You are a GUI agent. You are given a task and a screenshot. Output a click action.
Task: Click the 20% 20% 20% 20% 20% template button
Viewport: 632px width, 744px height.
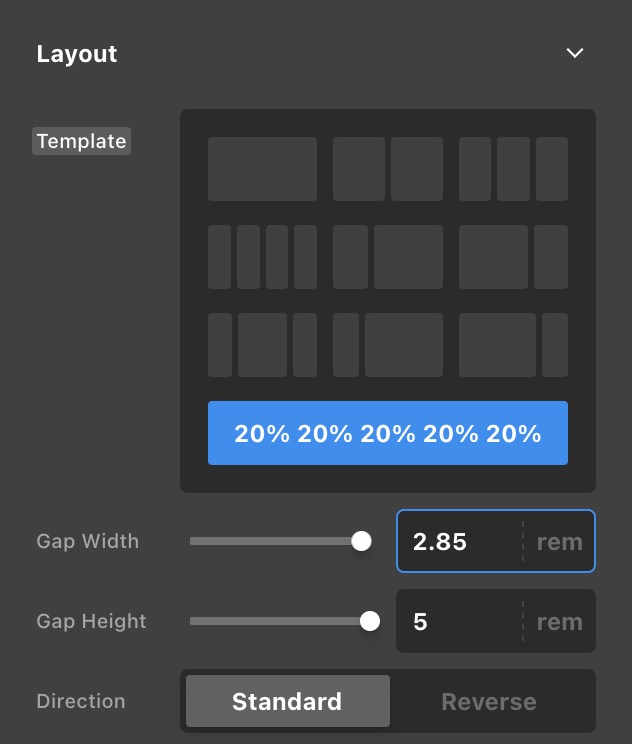pyautogui.click(x=387, y=433)
